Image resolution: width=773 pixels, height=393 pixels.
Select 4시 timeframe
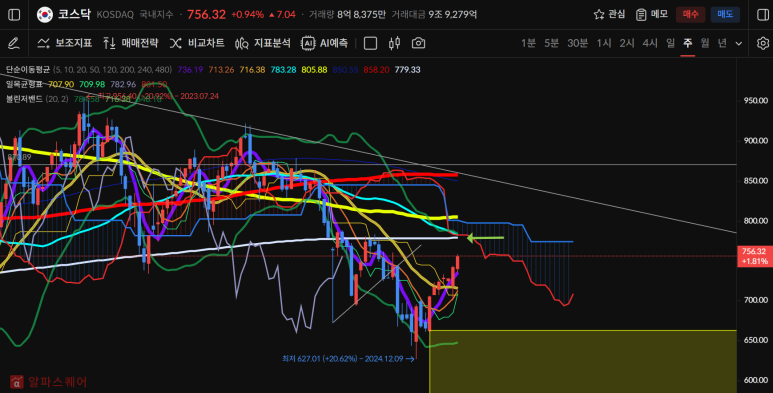(x=650, y=43)
